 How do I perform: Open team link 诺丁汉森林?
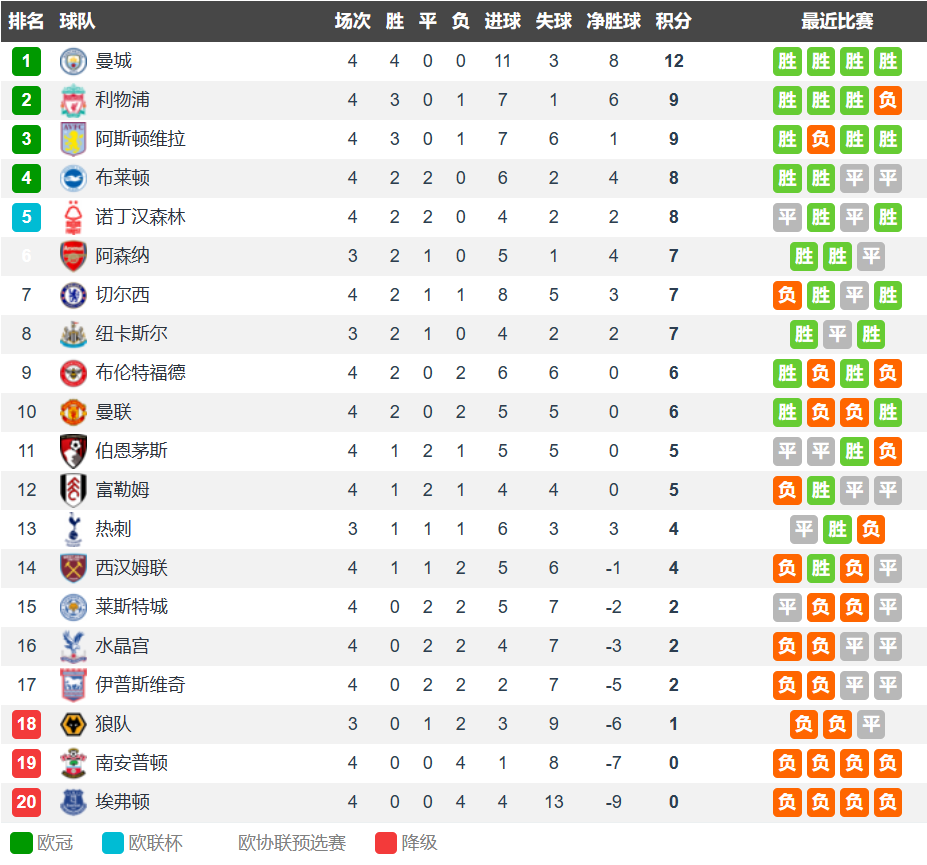140,217
